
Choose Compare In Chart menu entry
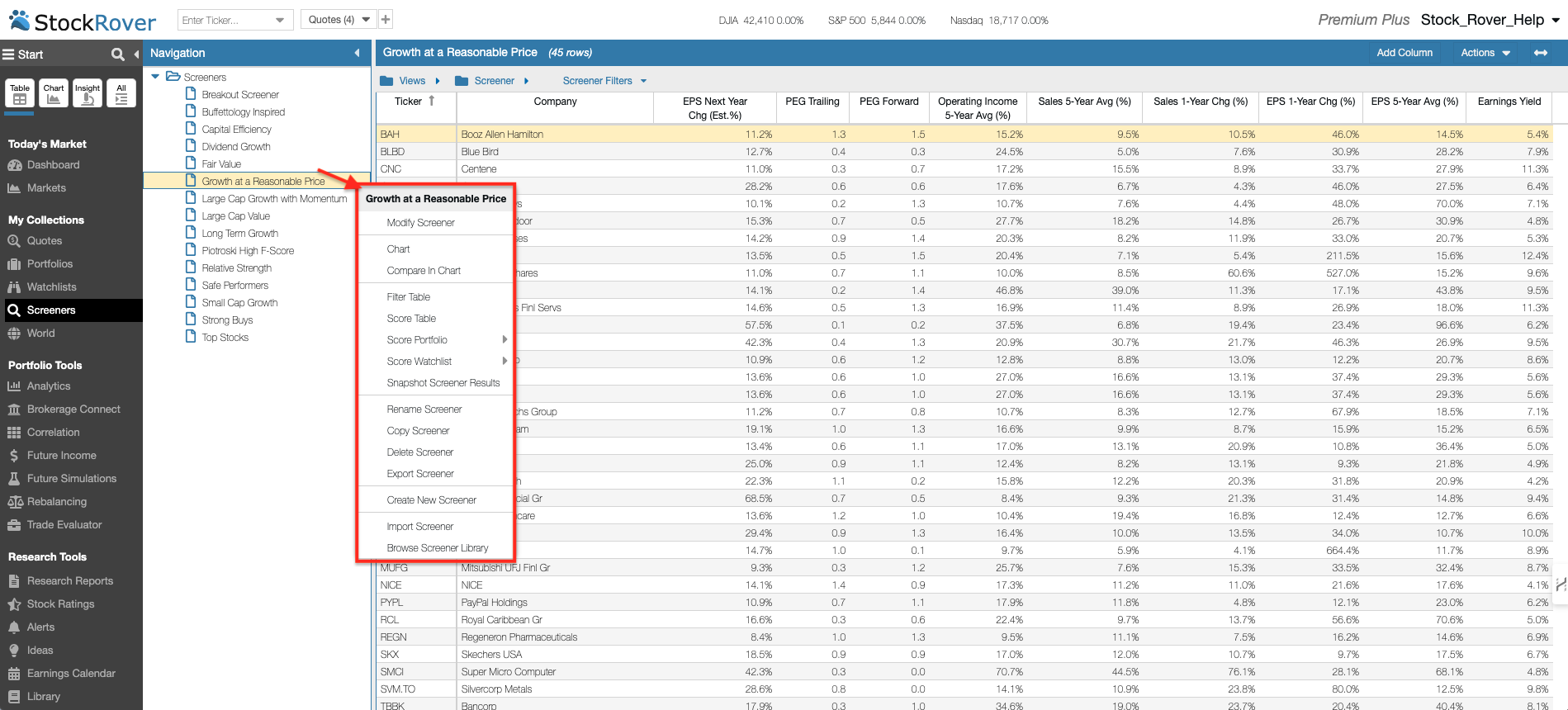(424, 271)
